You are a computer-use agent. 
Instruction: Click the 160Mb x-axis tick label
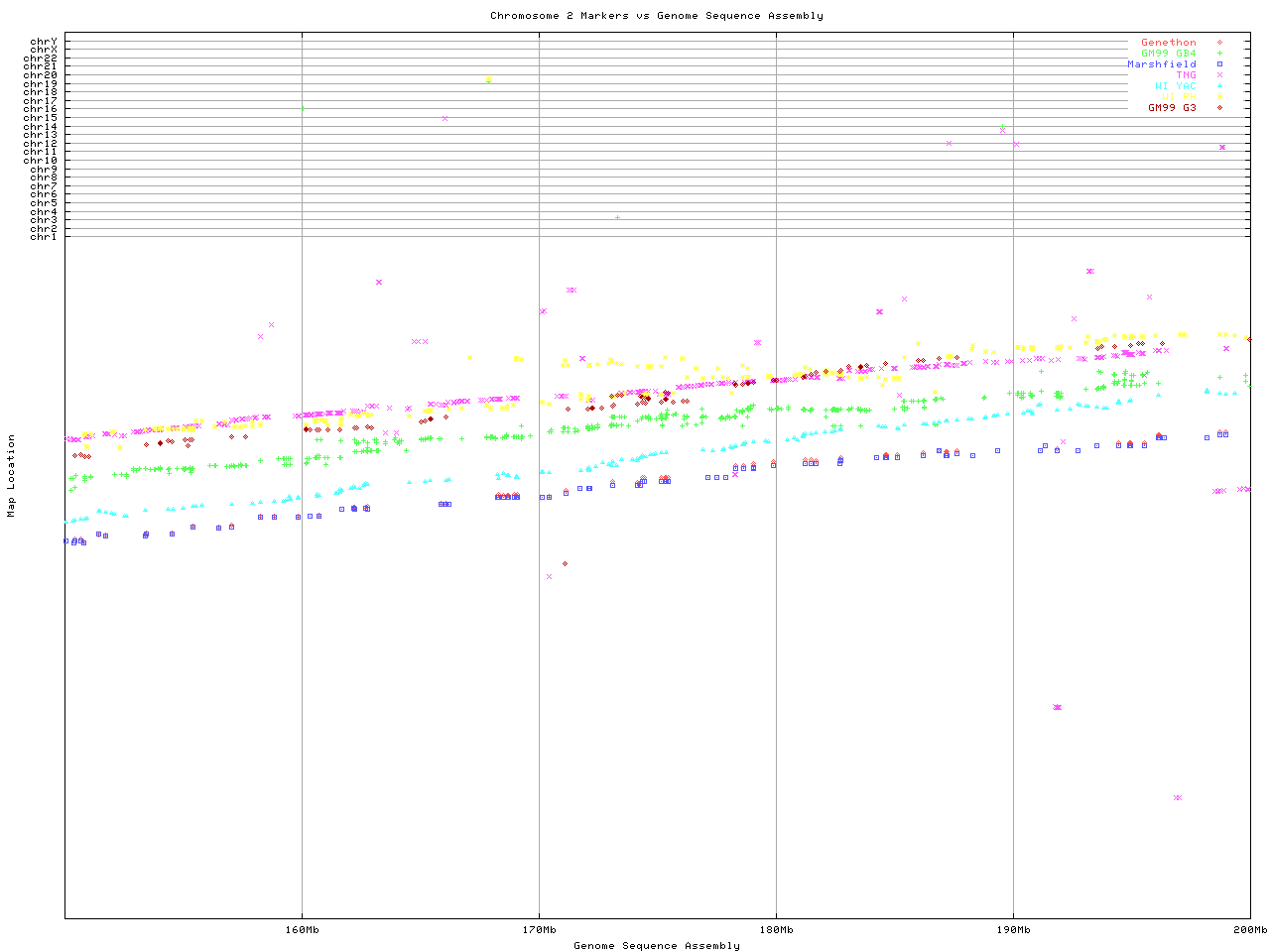(302, 930)
